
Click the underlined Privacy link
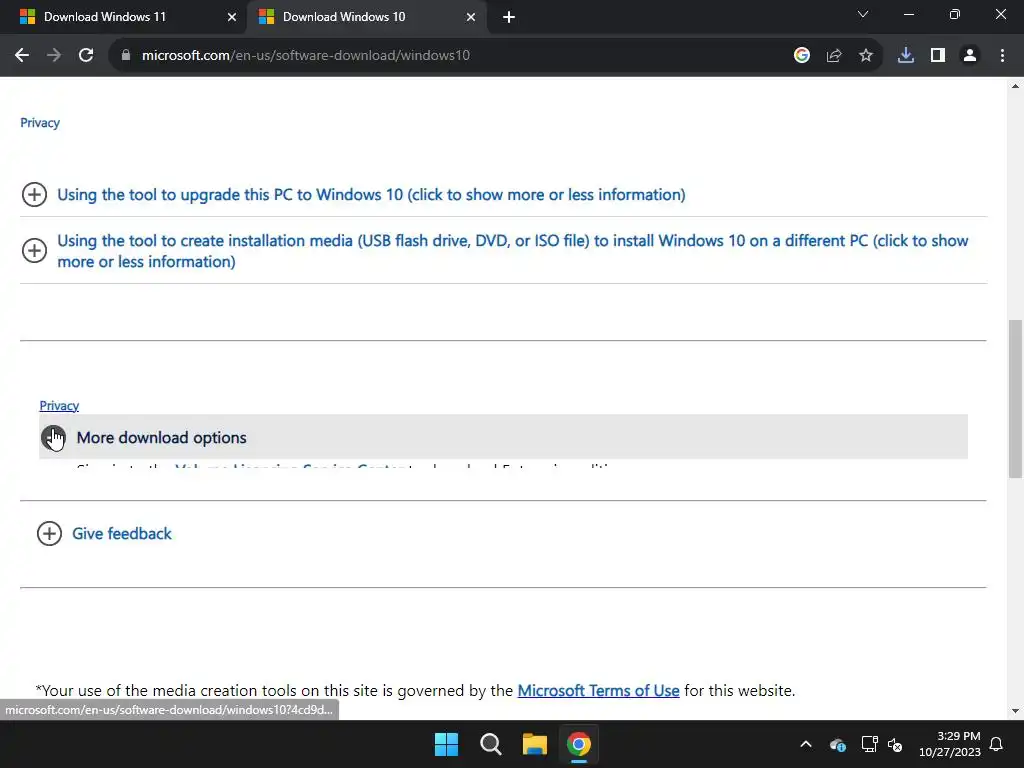(x=59, y=406)
